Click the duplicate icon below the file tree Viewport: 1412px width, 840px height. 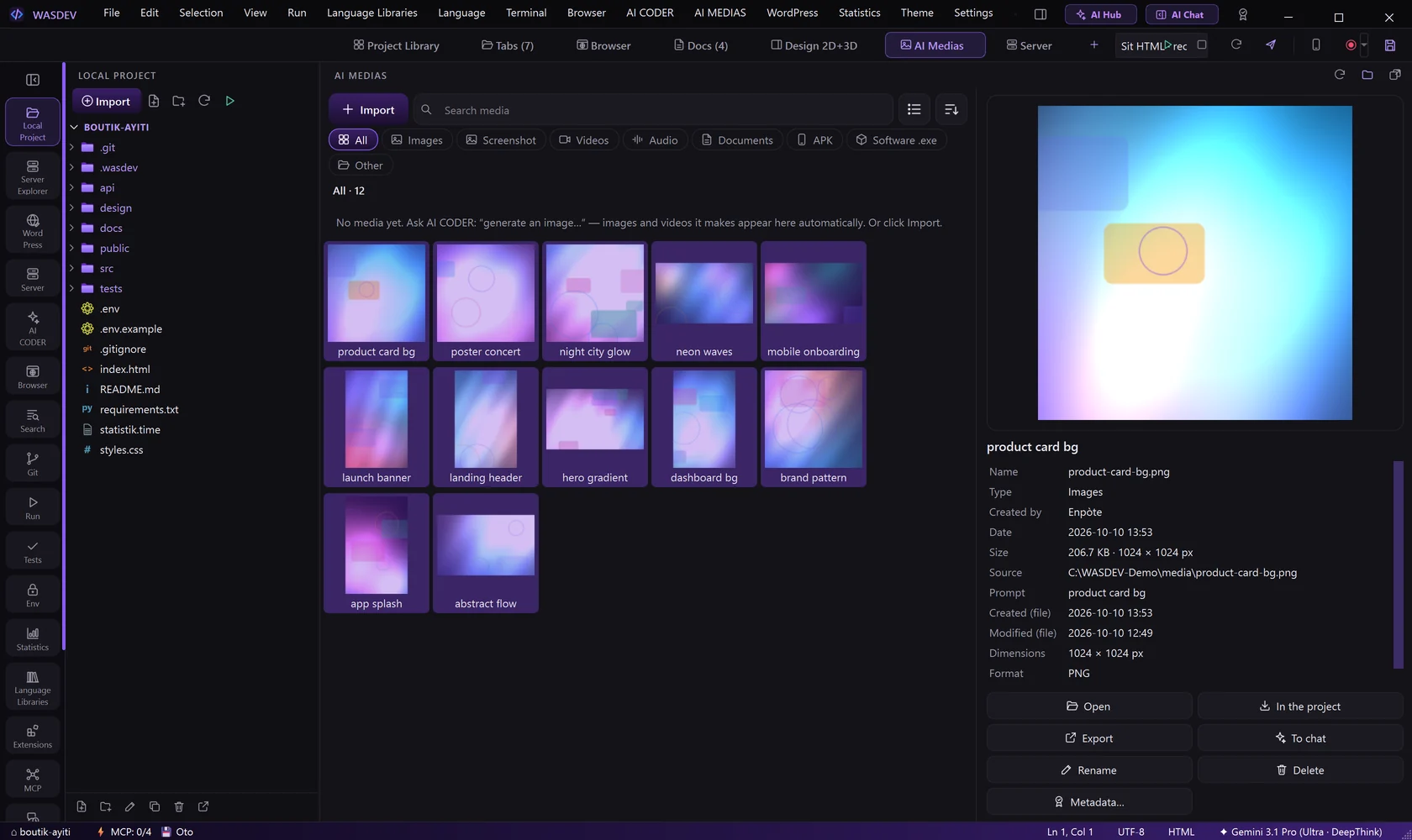pyautogui.click(x=155, y=806)
